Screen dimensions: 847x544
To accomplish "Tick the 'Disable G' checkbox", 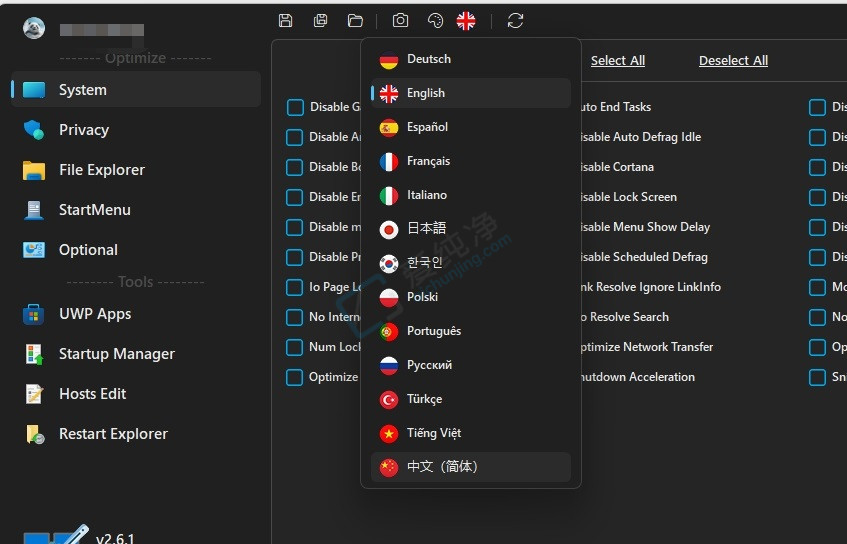I will tap(295, 107).
